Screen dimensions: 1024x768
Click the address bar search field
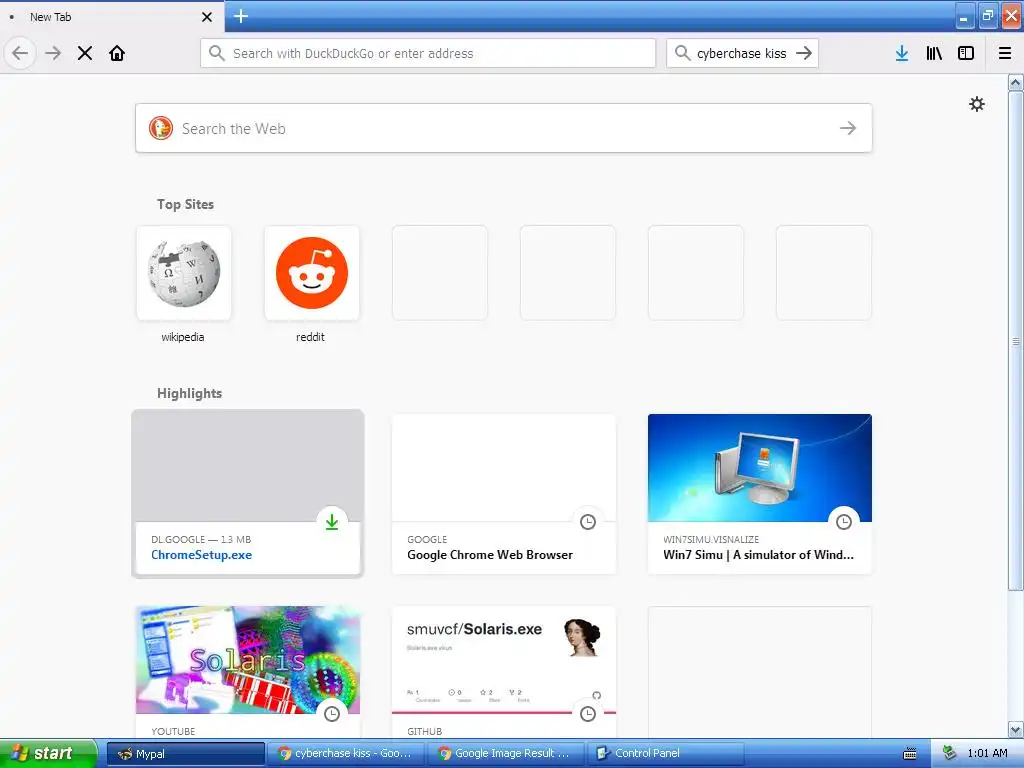coord(428,53)
